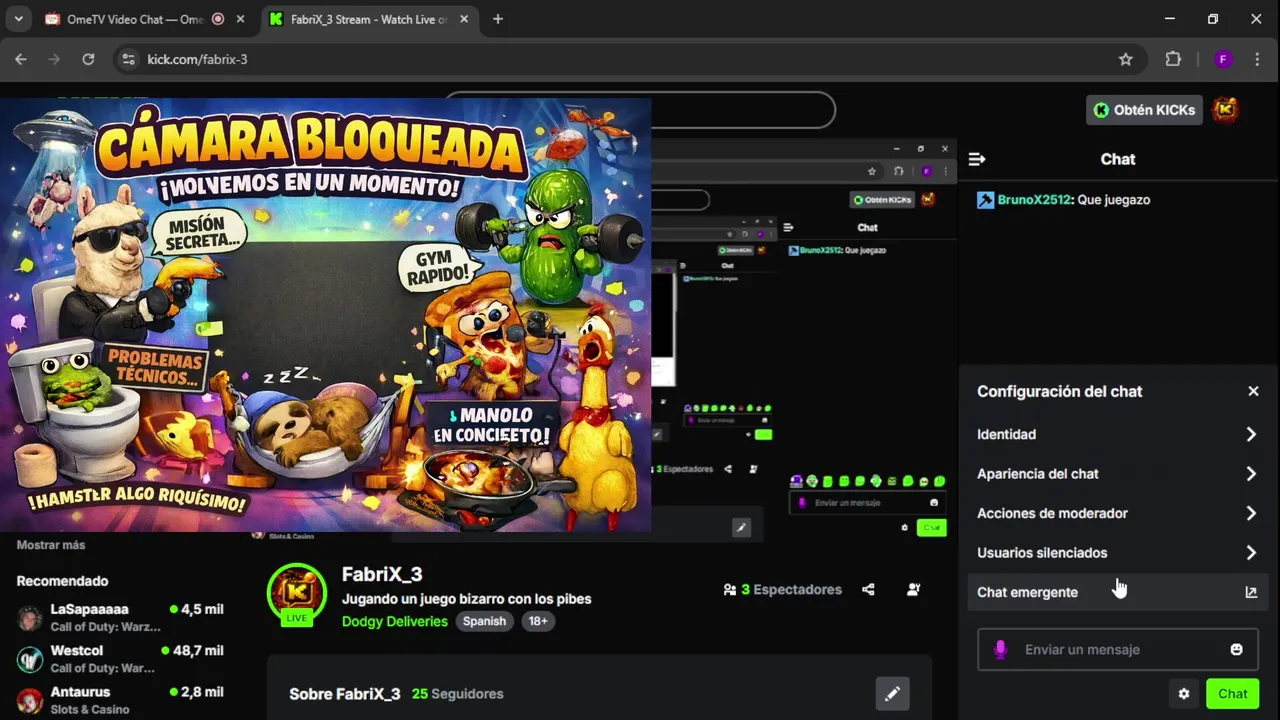This screenshot has width=1280, height=720.
Task: Click Mostrar más link
Action: pyautogui.click(x=51, y=545)
